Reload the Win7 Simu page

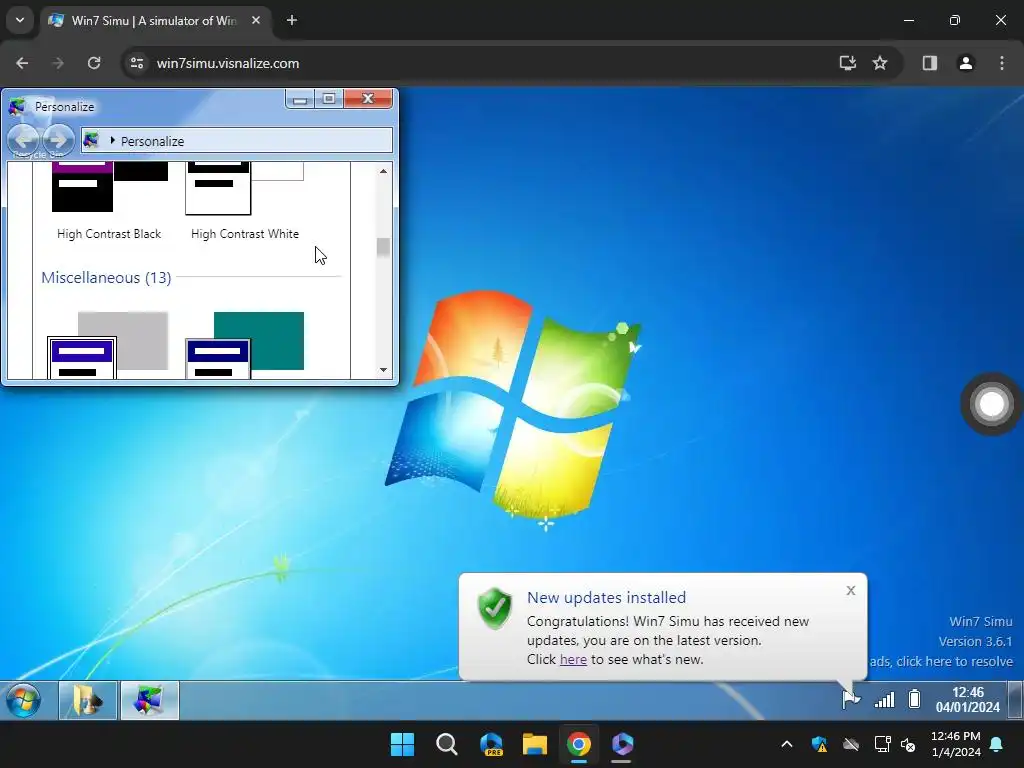pos(94,63)
